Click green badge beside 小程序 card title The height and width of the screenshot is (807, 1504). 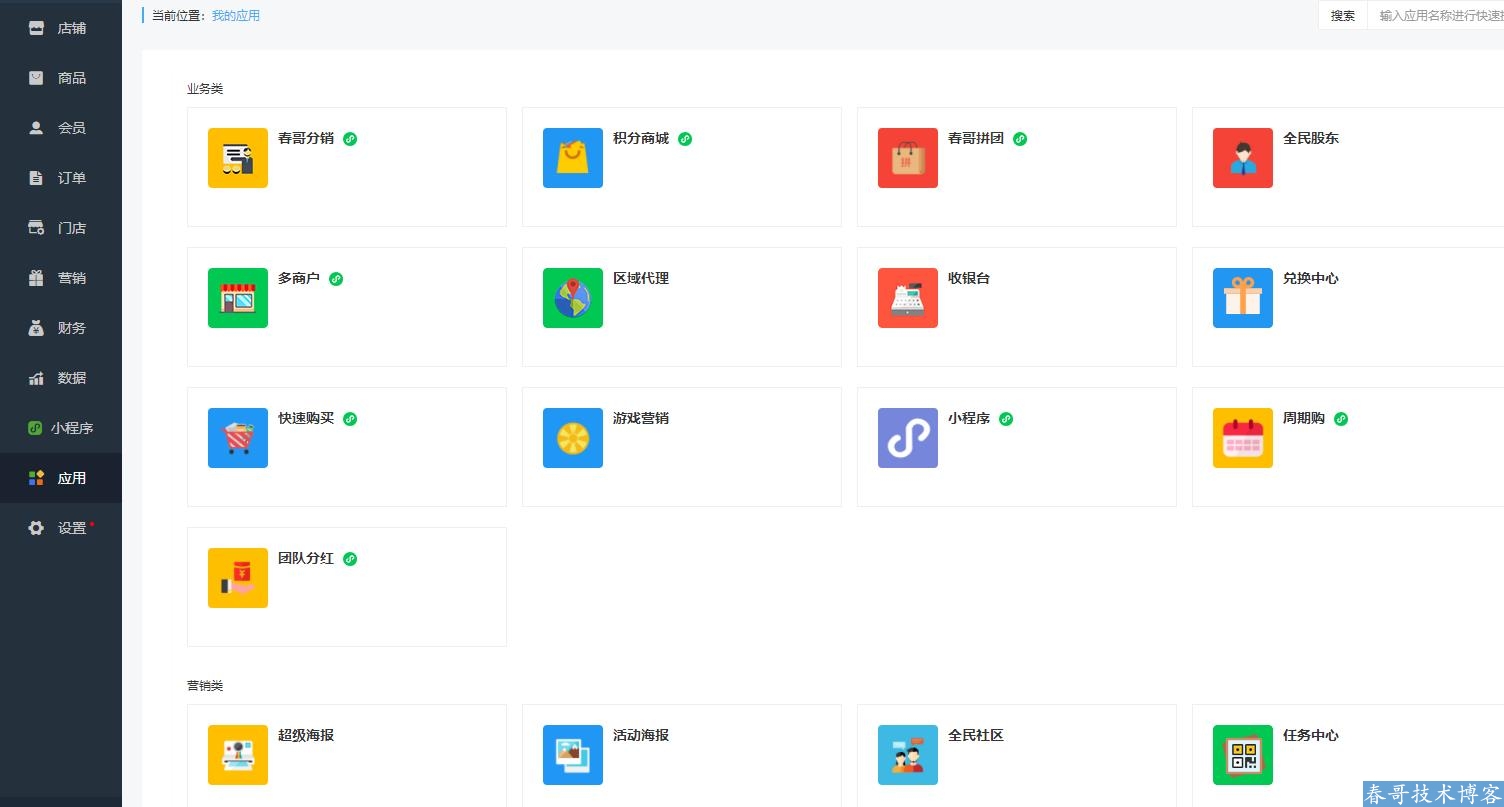click(x=1006, y=419)
